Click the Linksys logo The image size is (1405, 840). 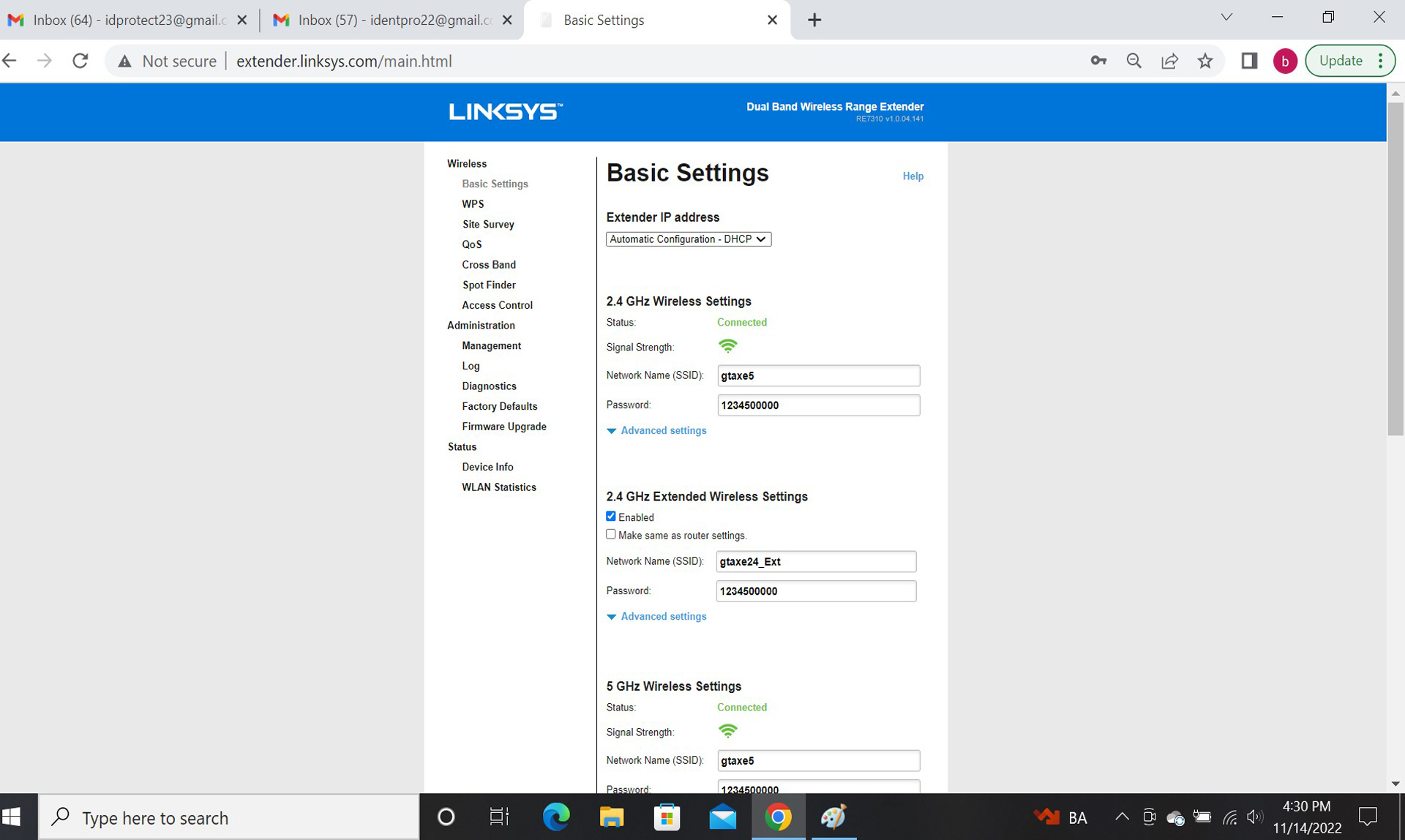coord(506,111)
